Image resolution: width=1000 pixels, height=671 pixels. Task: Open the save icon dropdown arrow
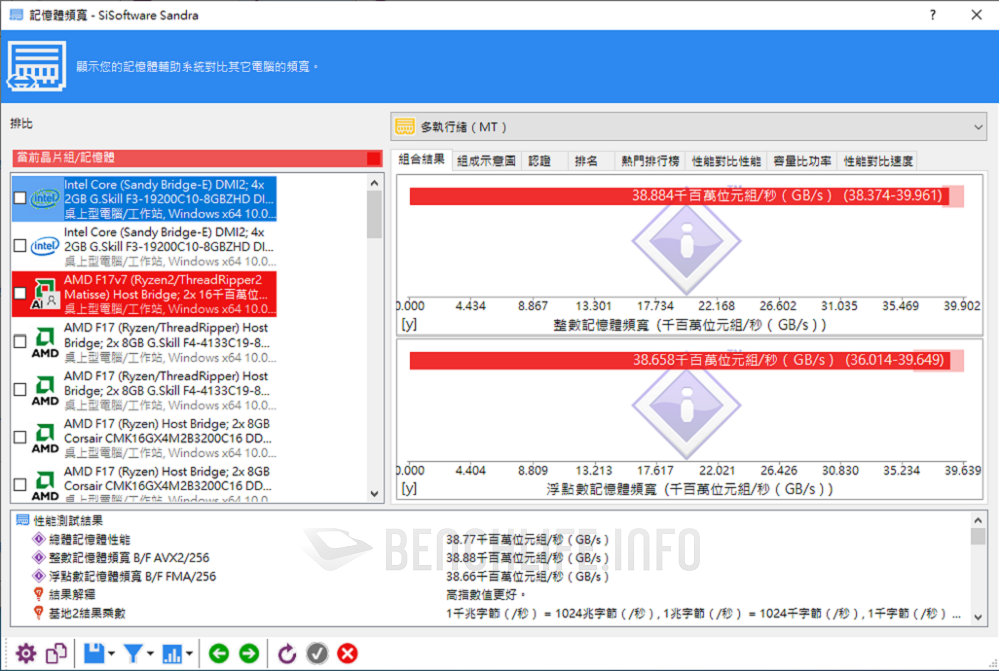(112, 654)
